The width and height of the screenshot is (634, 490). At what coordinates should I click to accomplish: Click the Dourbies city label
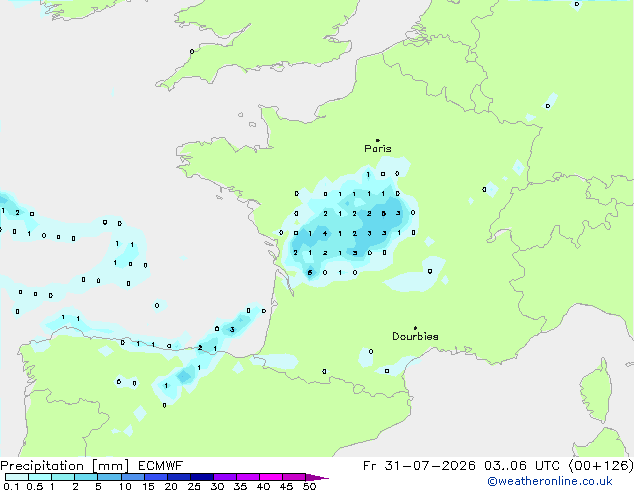(x=415, y=336)
